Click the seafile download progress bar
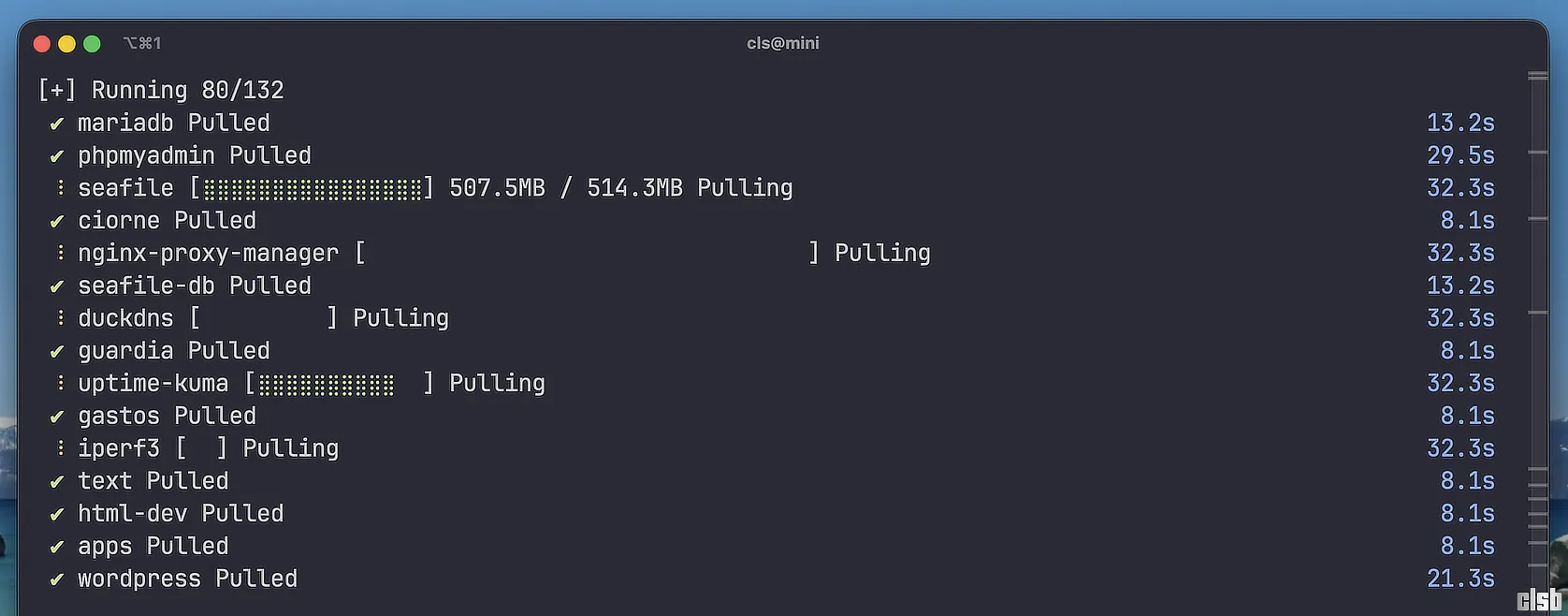 pos(312,189)
